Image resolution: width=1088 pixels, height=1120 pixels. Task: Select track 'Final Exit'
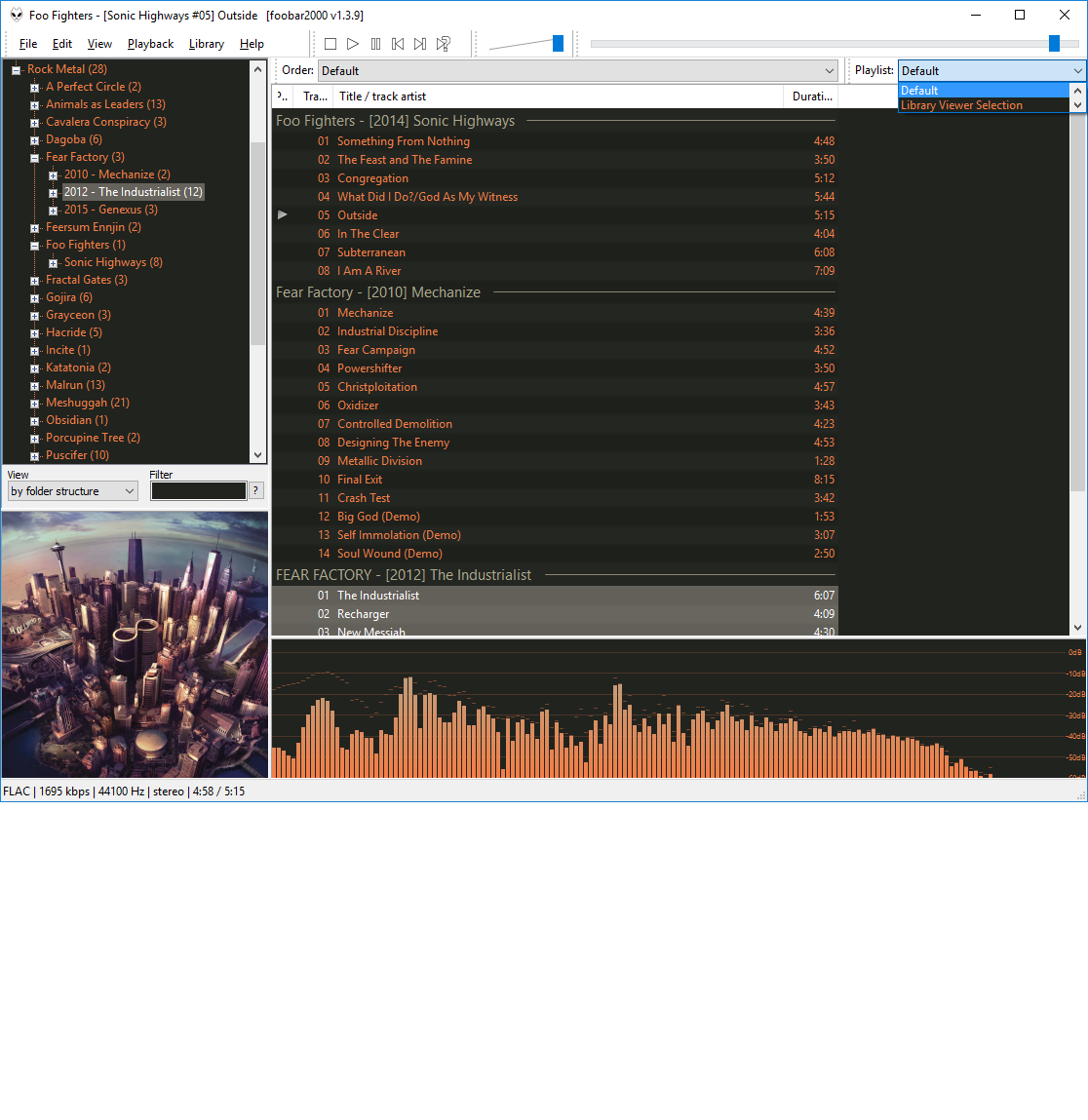555,480
